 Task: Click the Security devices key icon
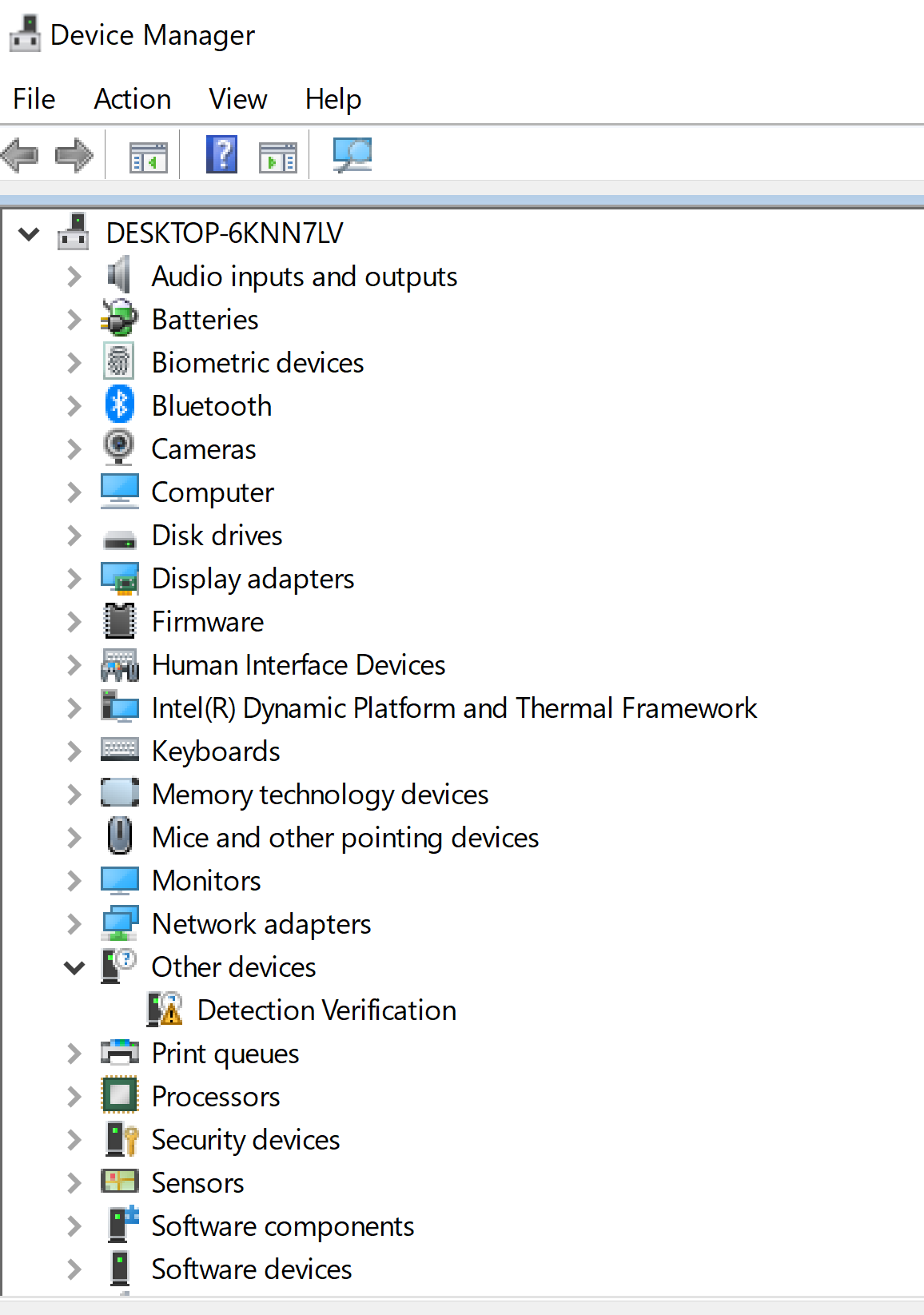click(121, 1139)
